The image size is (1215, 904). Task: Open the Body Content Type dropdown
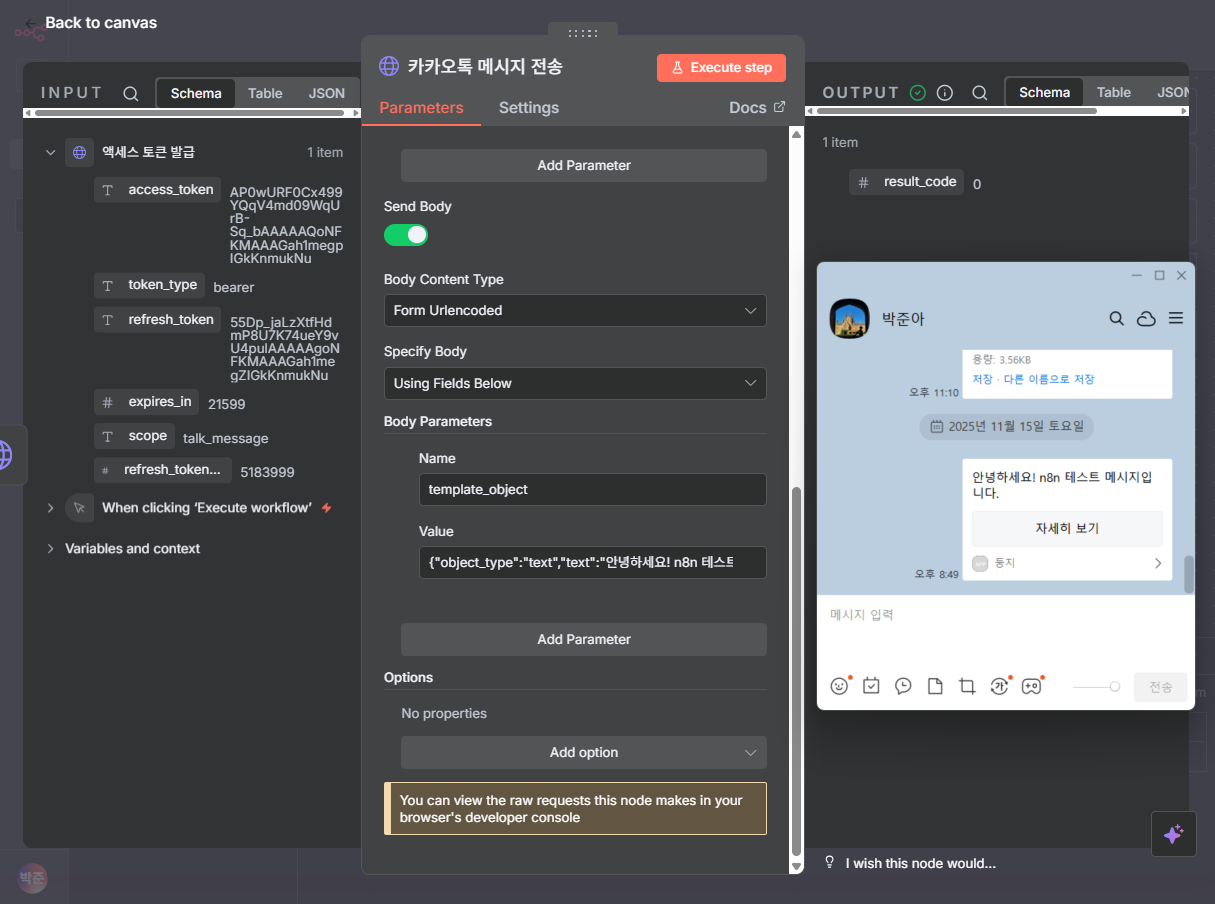575,311
